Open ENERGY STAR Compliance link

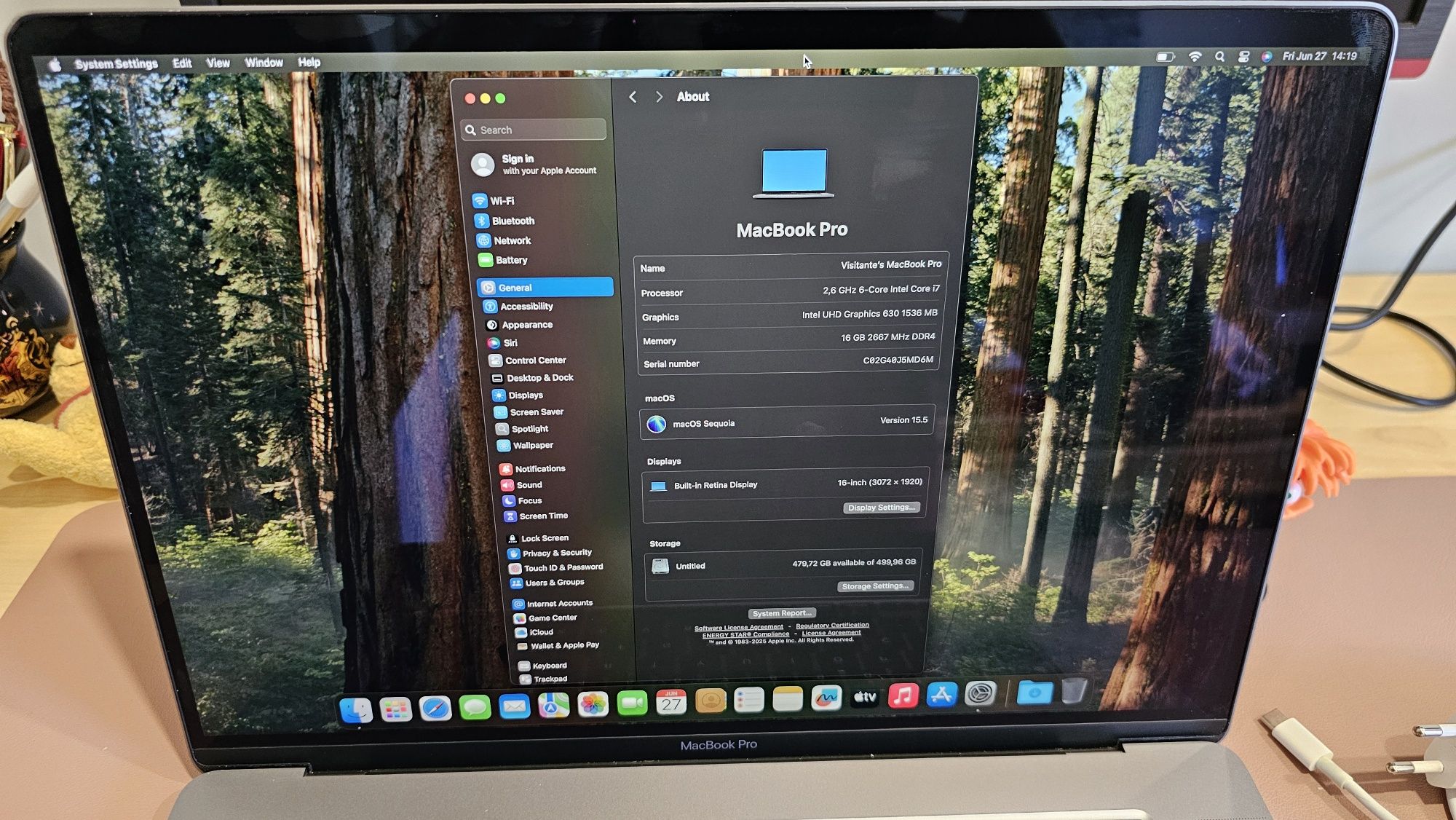click(745, 634)
